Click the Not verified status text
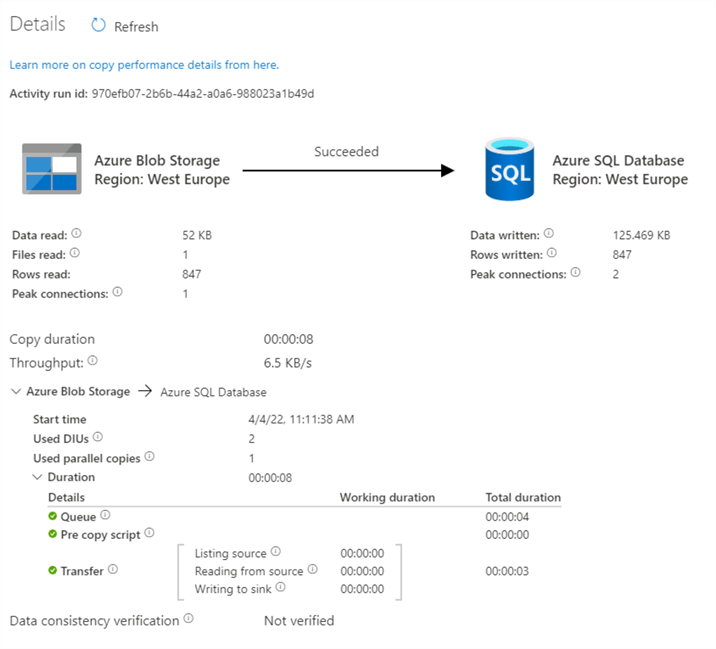This screenshot has height=649, width=716. click(x=299, y=621)
